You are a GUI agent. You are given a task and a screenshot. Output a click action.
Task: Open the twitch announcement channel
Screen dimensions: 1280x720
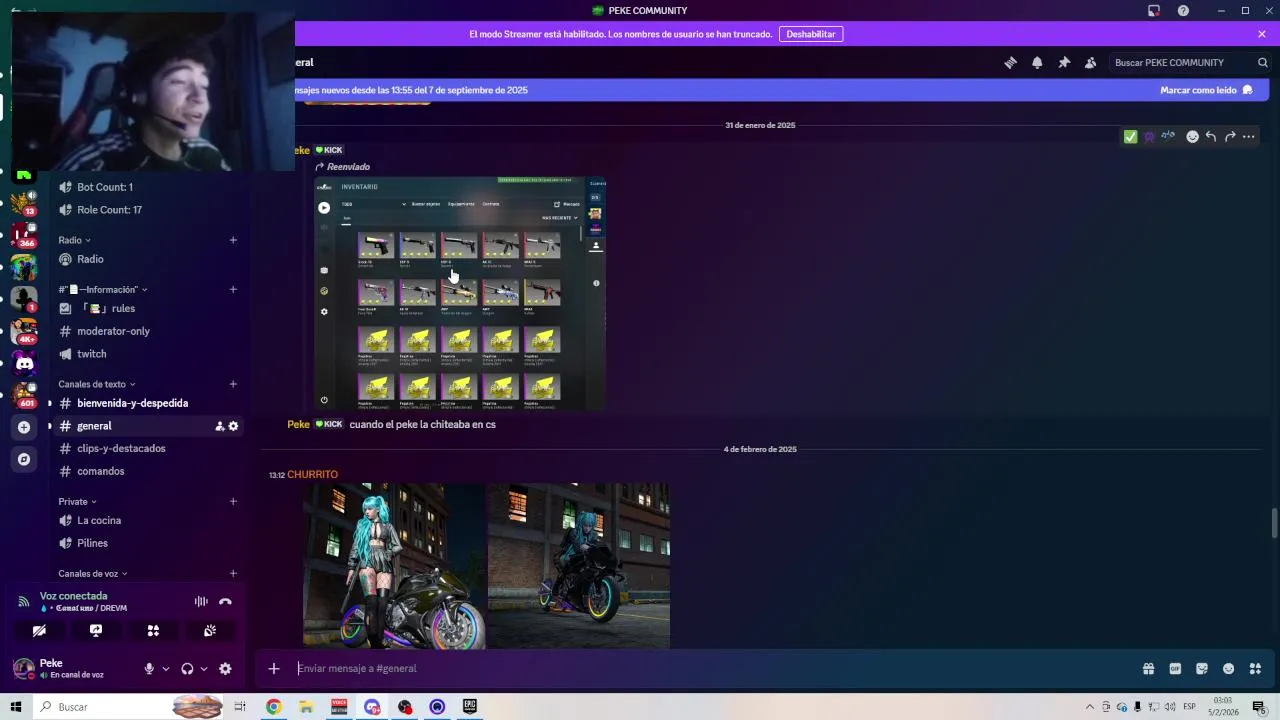pos(148,354)
